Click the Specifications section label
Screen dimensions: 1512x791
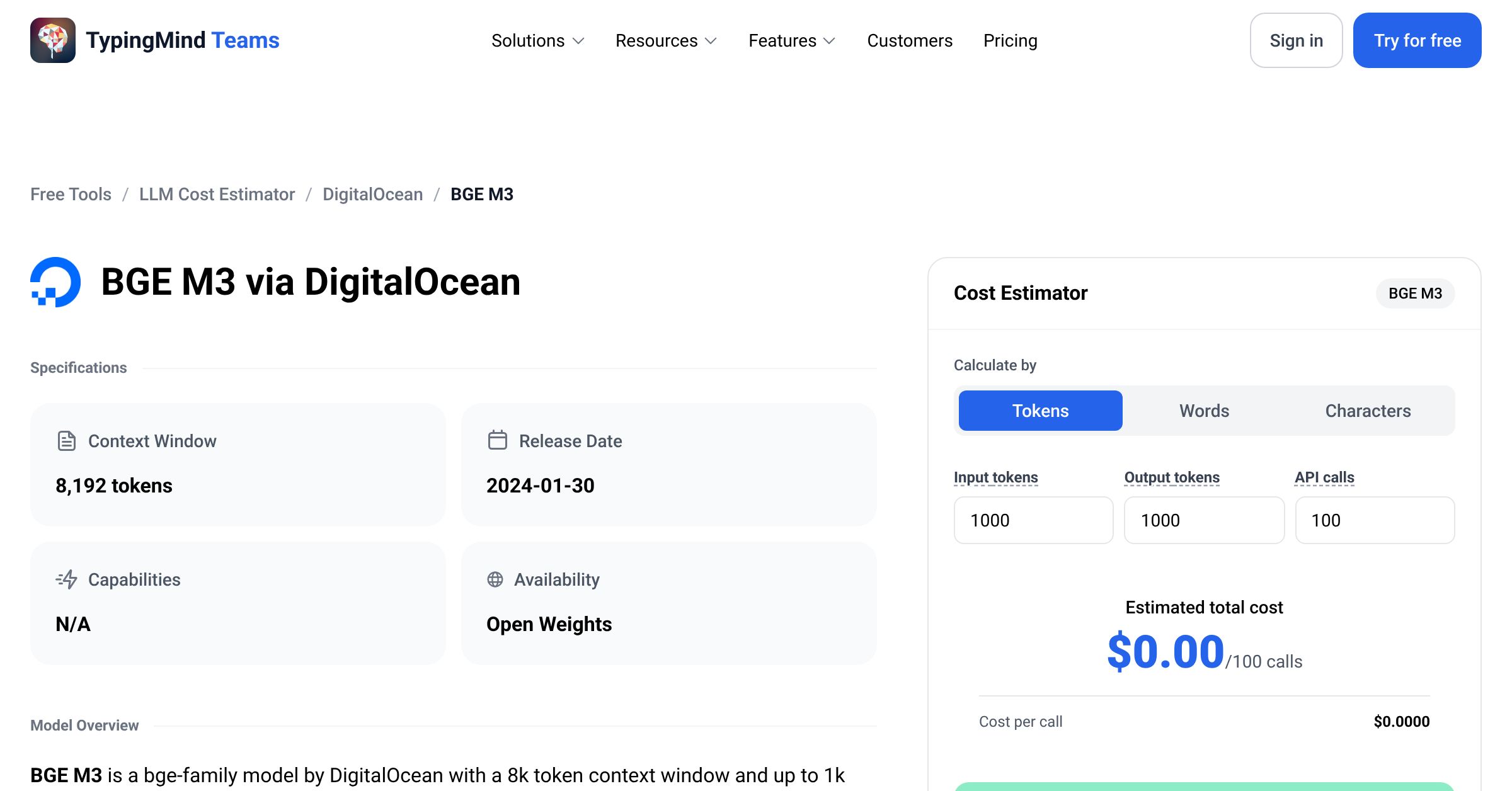pos(79,368)
